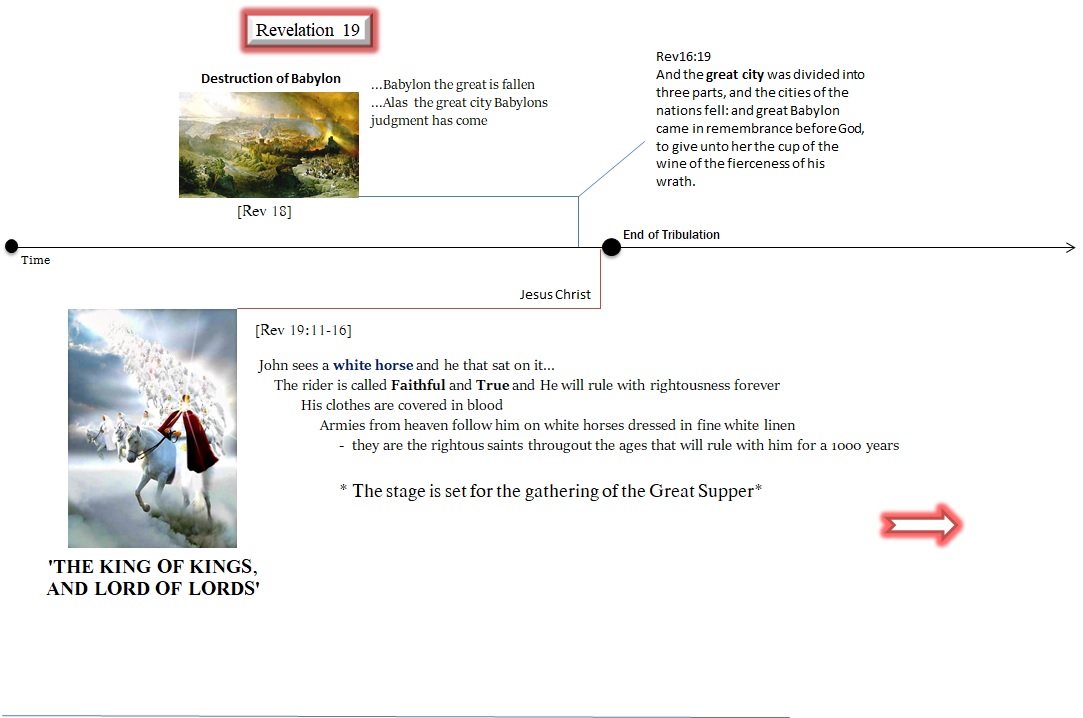The width and height of the screenshot is (1083, 718).
Task: Click the Rev16:19 verse heading
Action: (x=683, y=57)
